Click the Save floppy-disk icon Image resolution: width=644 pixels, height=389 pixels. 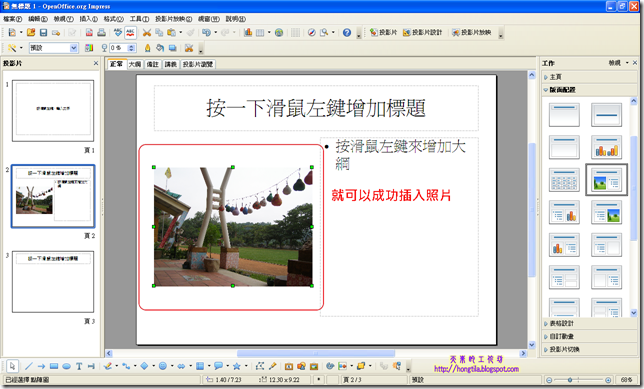click(43, 32)
